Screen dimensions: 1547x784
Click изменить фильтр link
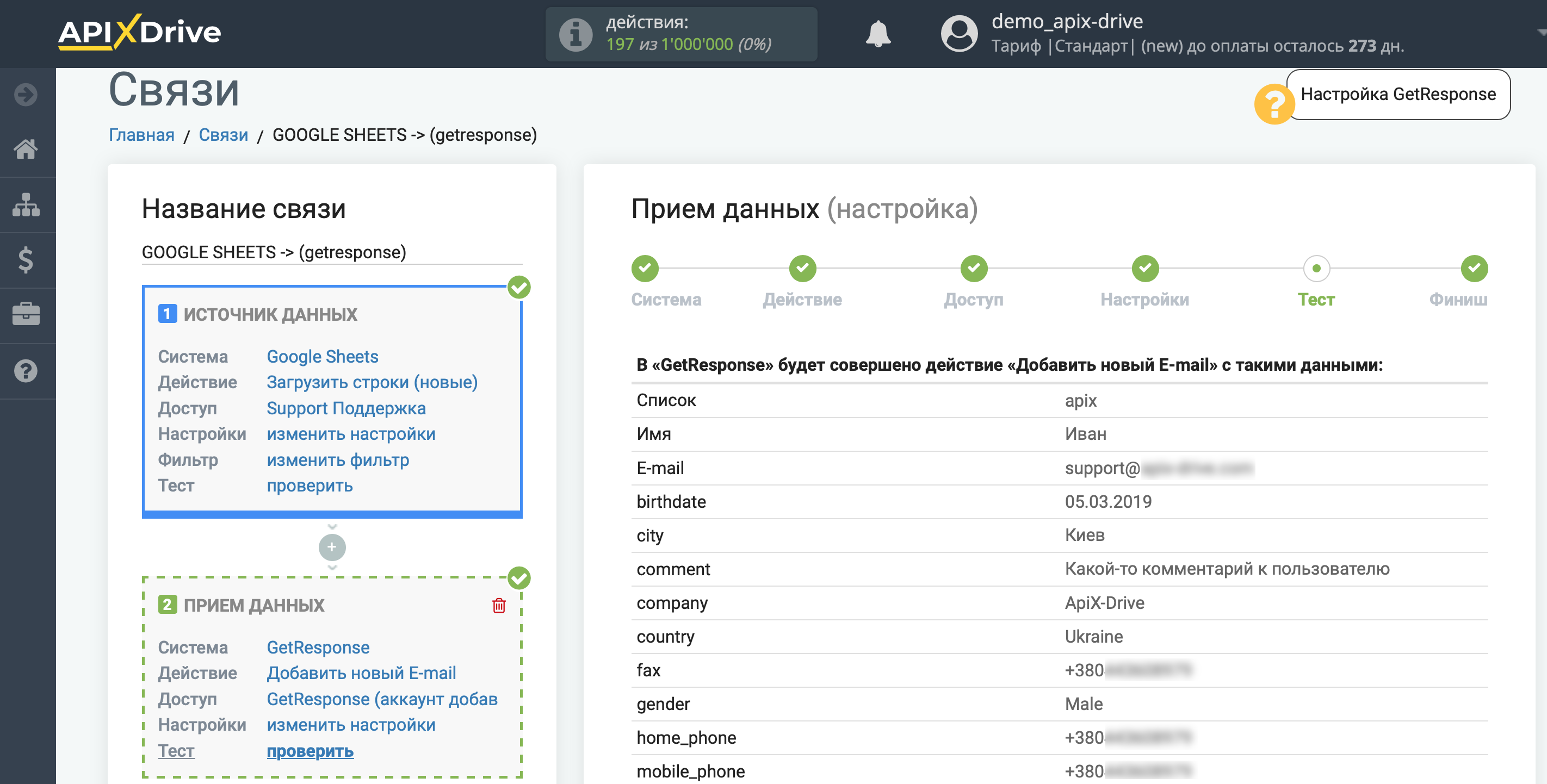pos(337,460)
